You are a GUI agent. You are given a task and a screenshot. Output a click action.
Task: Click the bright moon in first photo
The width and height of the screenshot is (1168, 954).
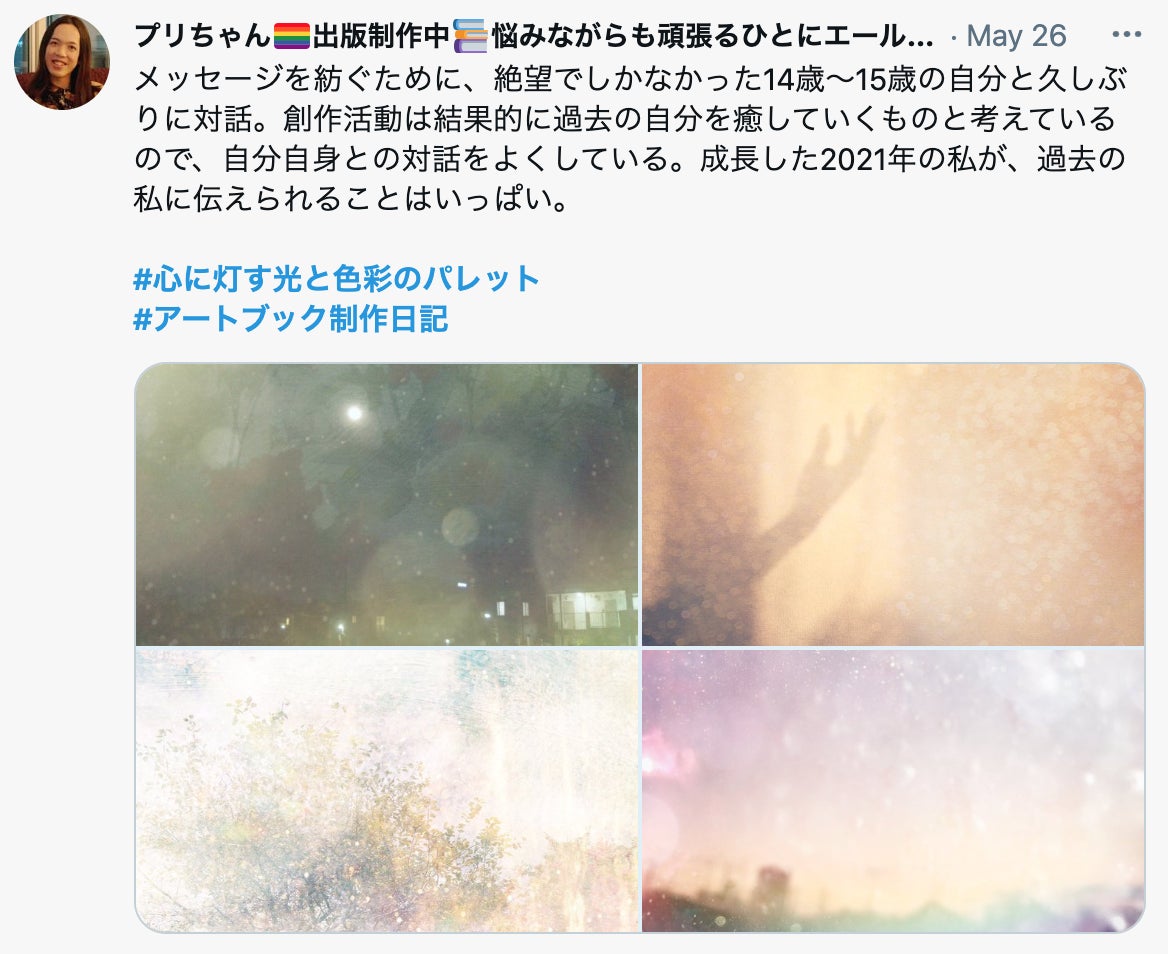(355, 412)
